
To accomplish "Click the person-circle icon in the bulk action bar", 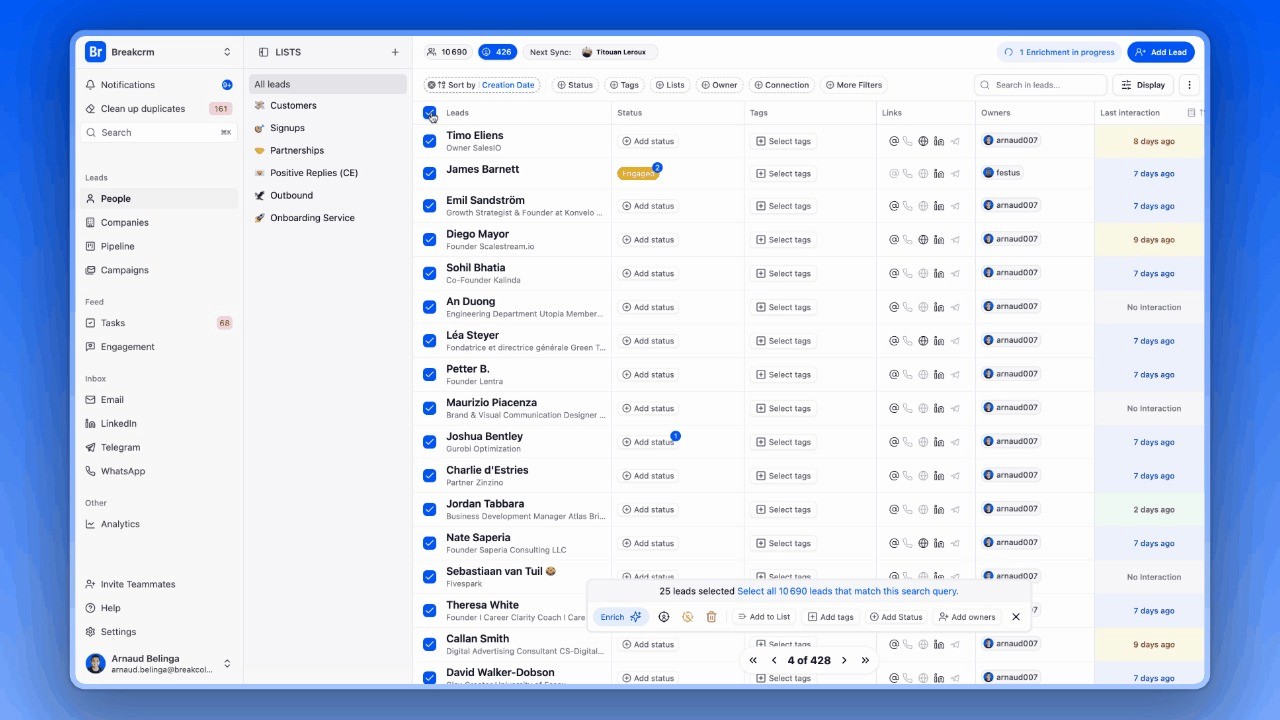I will pyautogui.click(x=664, y=617).
